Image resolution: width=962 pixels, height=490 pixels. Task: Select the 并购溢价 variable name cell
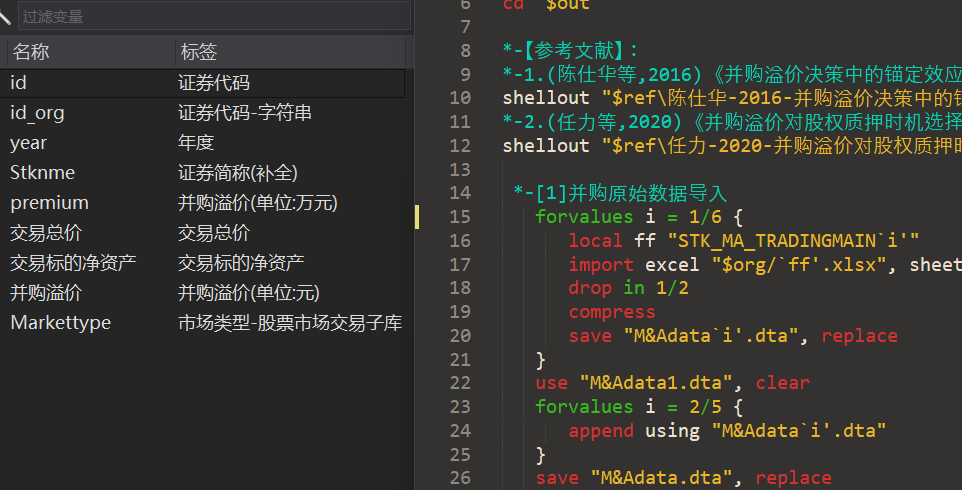click(x=46, y=293)
